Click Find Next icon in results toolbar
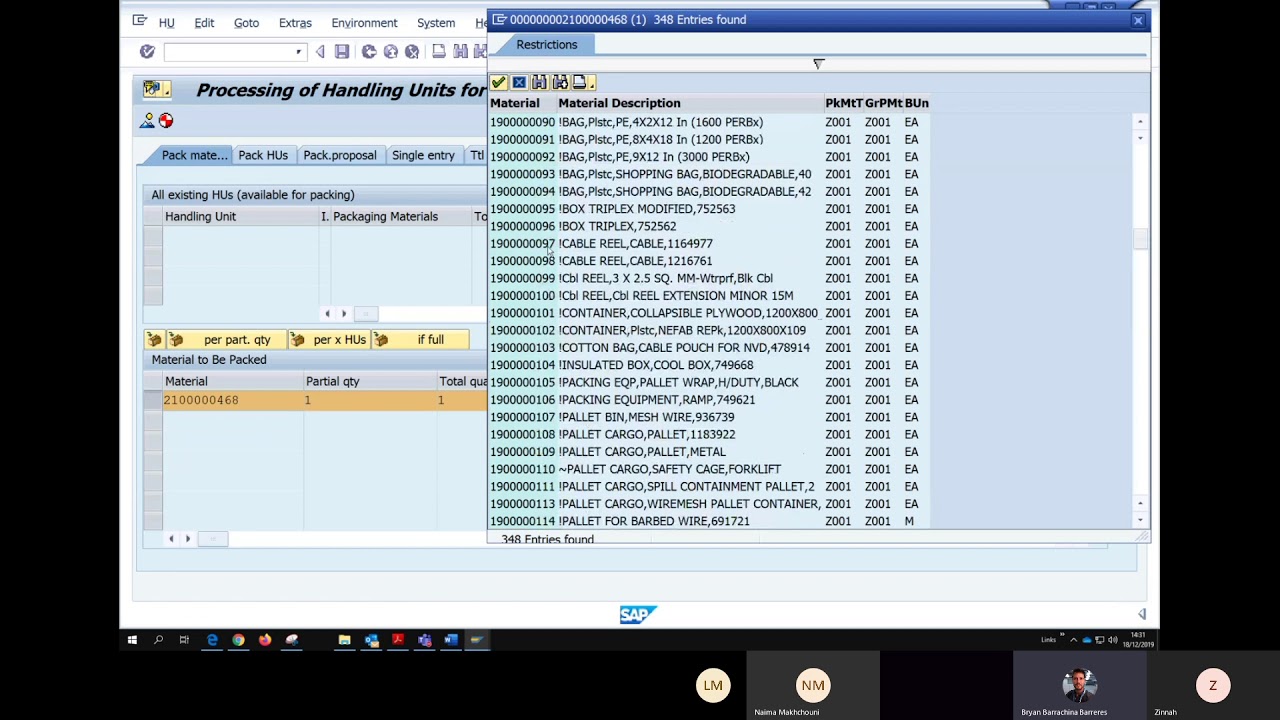The width and height of the screenshot is (1280, 720). 560,82
